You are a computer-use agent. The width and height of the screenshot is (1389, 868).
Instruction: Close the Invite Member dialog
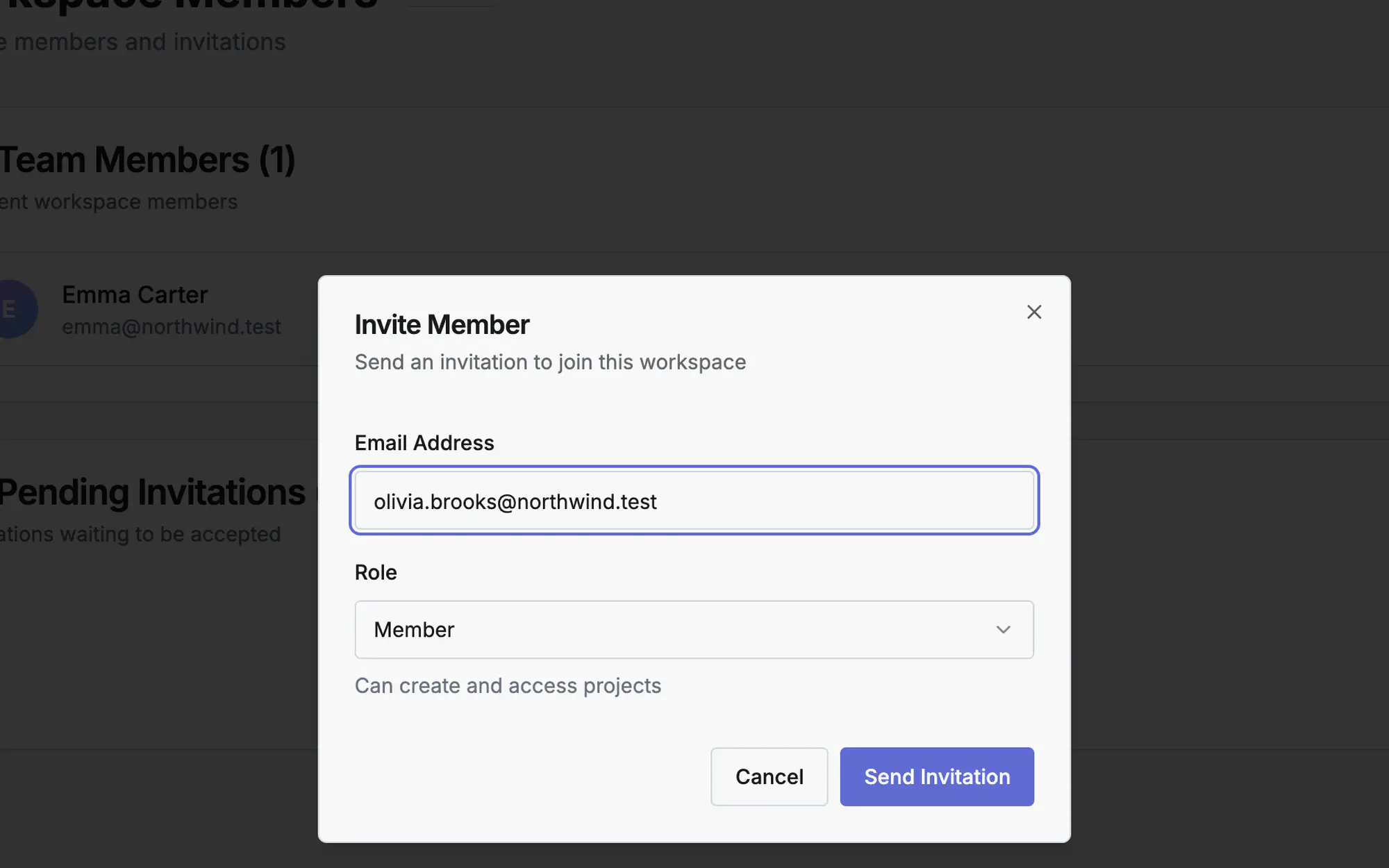point(1034,312)
